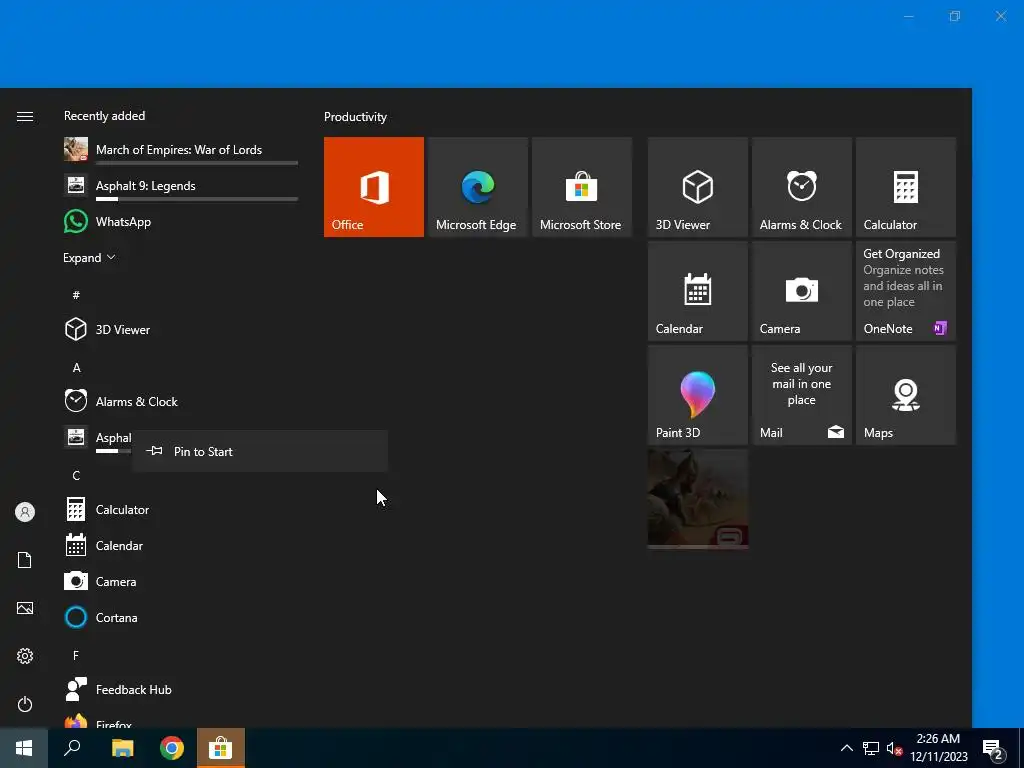Switch to Microsoft Store taskbar icon
The height and width of the screenshot is (768, 1024).
click(x=221, y=748)
